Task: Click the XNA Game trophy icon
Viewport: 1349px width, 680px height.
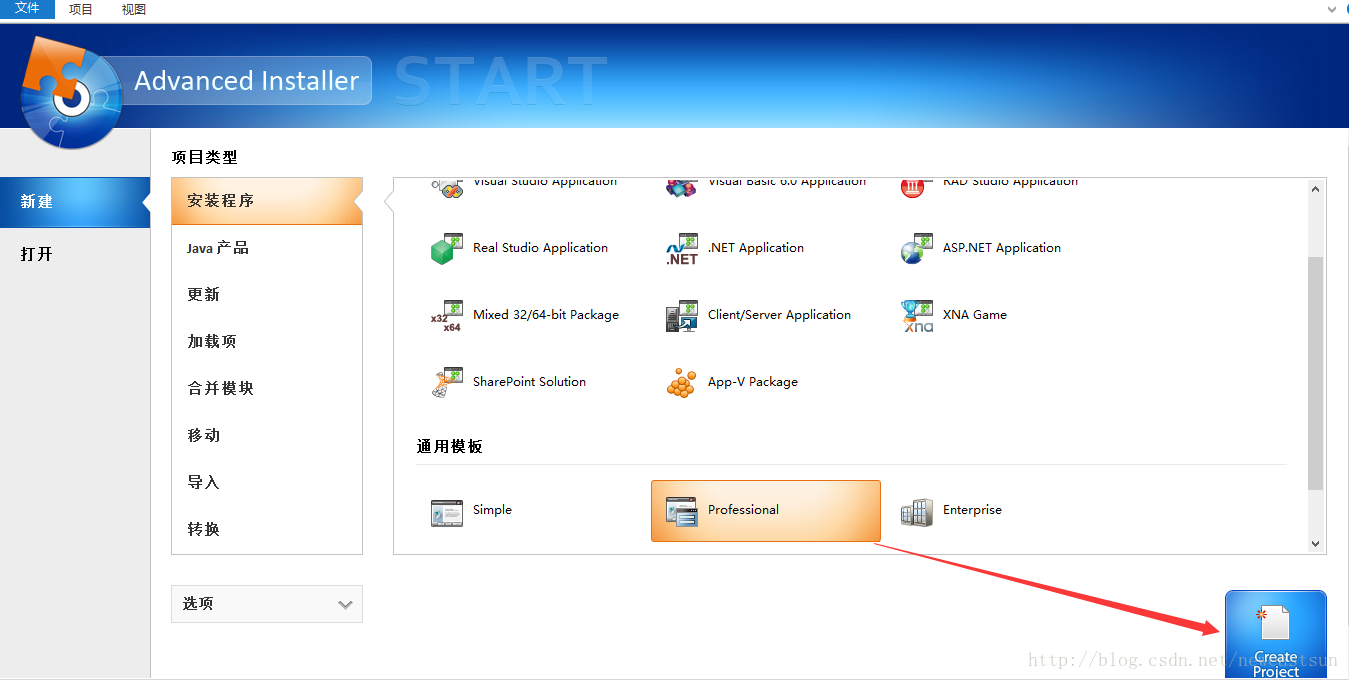Action: (x=916, y=316)
